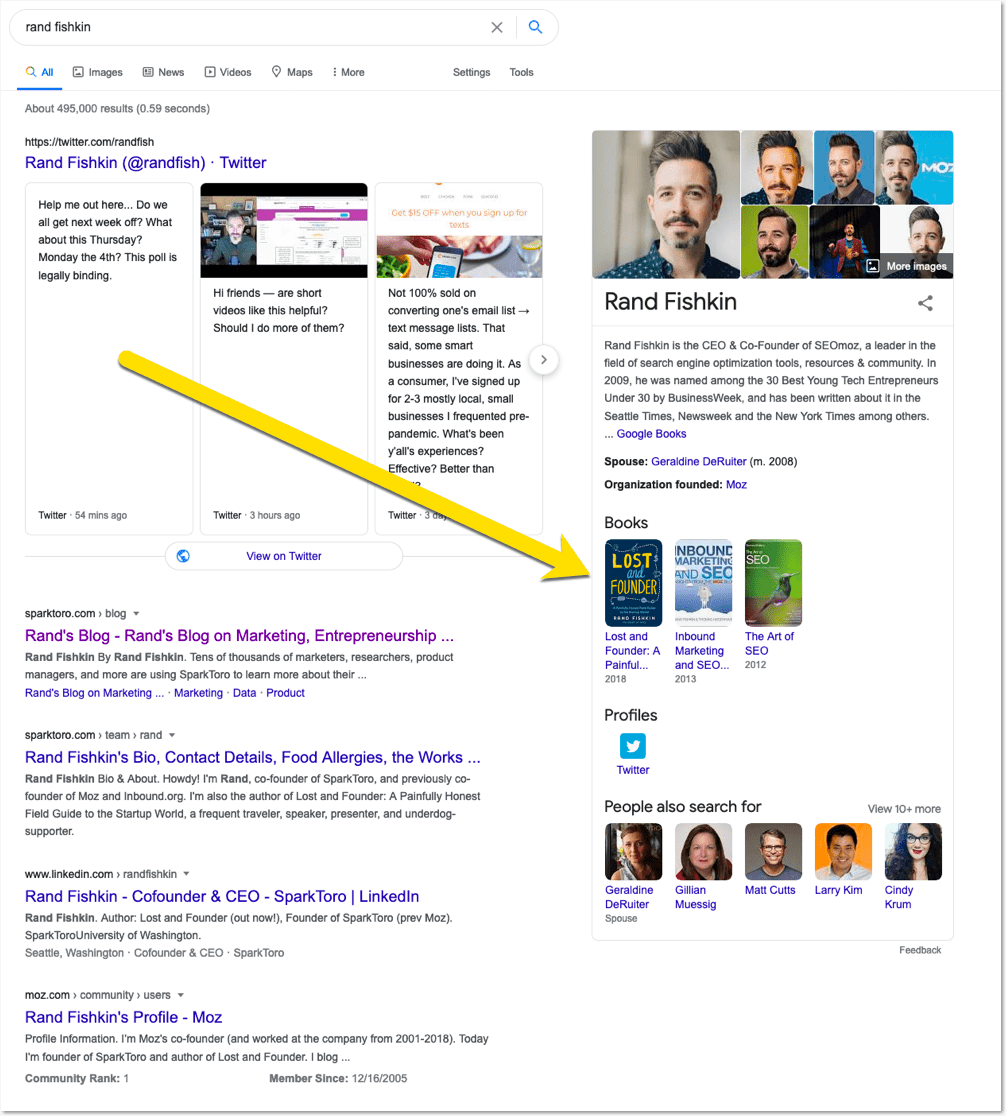Select the Lost and Founder book cover
This screenshot has width=1006, height=1116.
click(633, 583)
